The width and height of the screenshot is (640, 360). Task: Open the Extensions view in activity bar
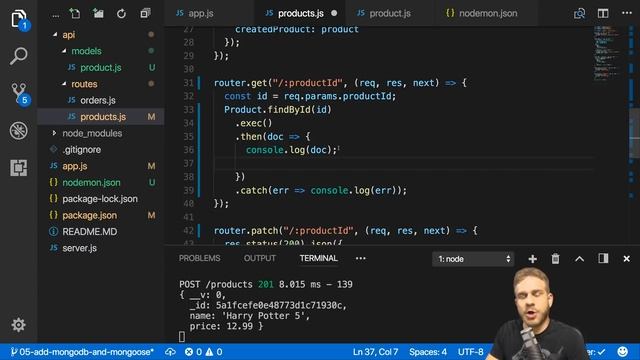pyautogui.click(x=19, y=168)
